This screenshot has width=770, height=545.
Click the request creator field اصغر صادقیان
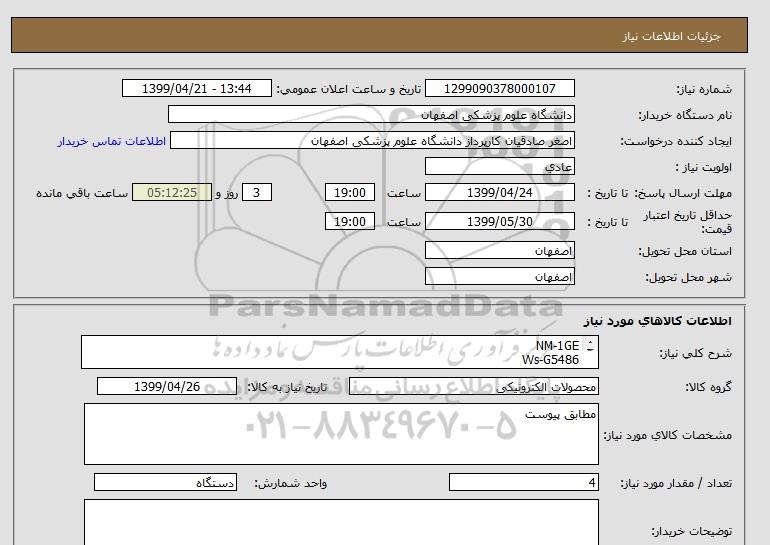(372, 141)
